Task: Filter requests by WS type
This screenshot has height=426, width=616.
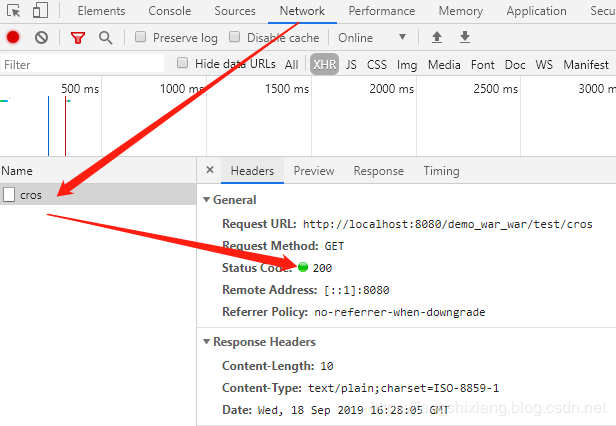Action: 544,64
